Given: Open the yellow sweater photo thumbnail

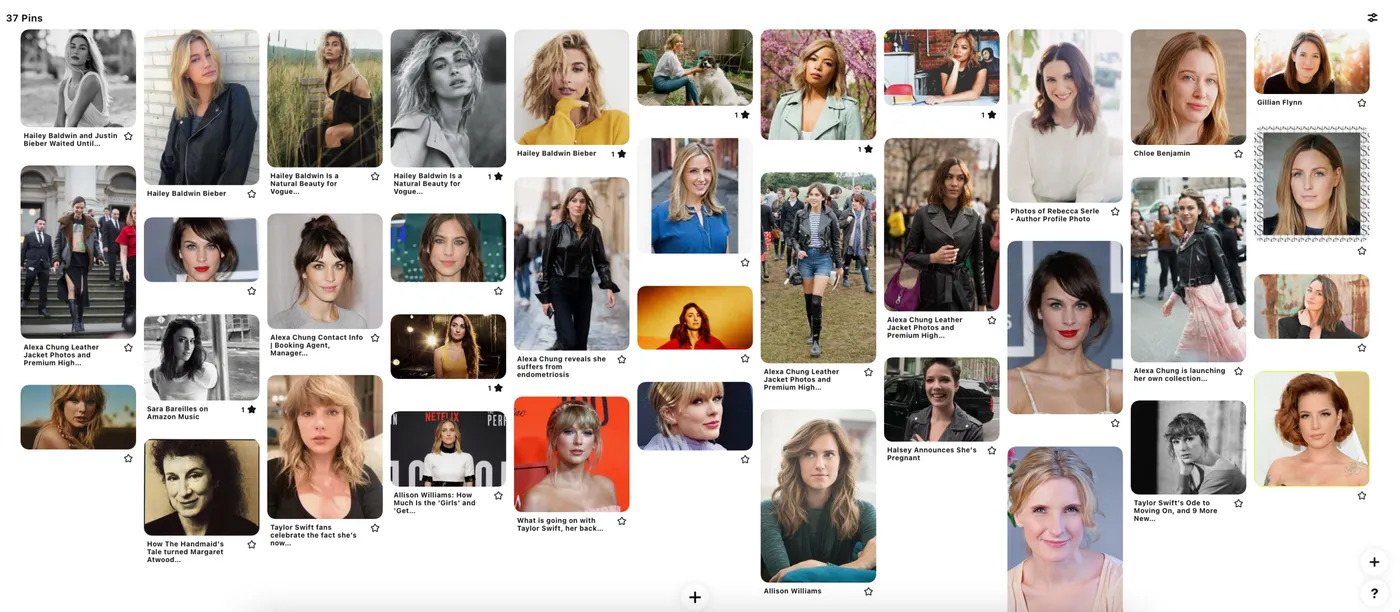Looking at the screenshot, I should point(572,87).
